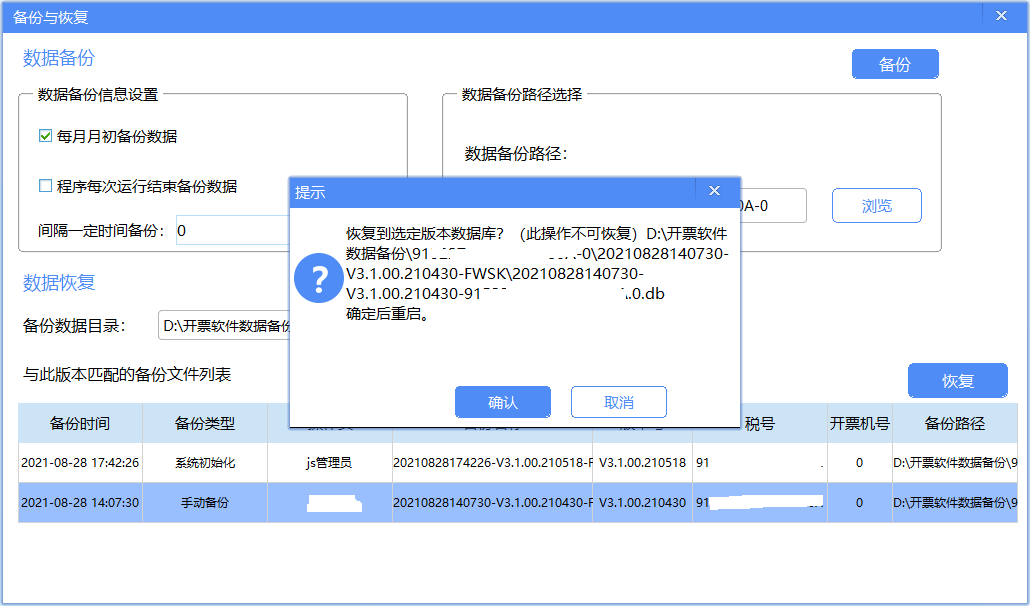Click the 备份路径 column header
1030x606 pixels.
tap(954, 423)
